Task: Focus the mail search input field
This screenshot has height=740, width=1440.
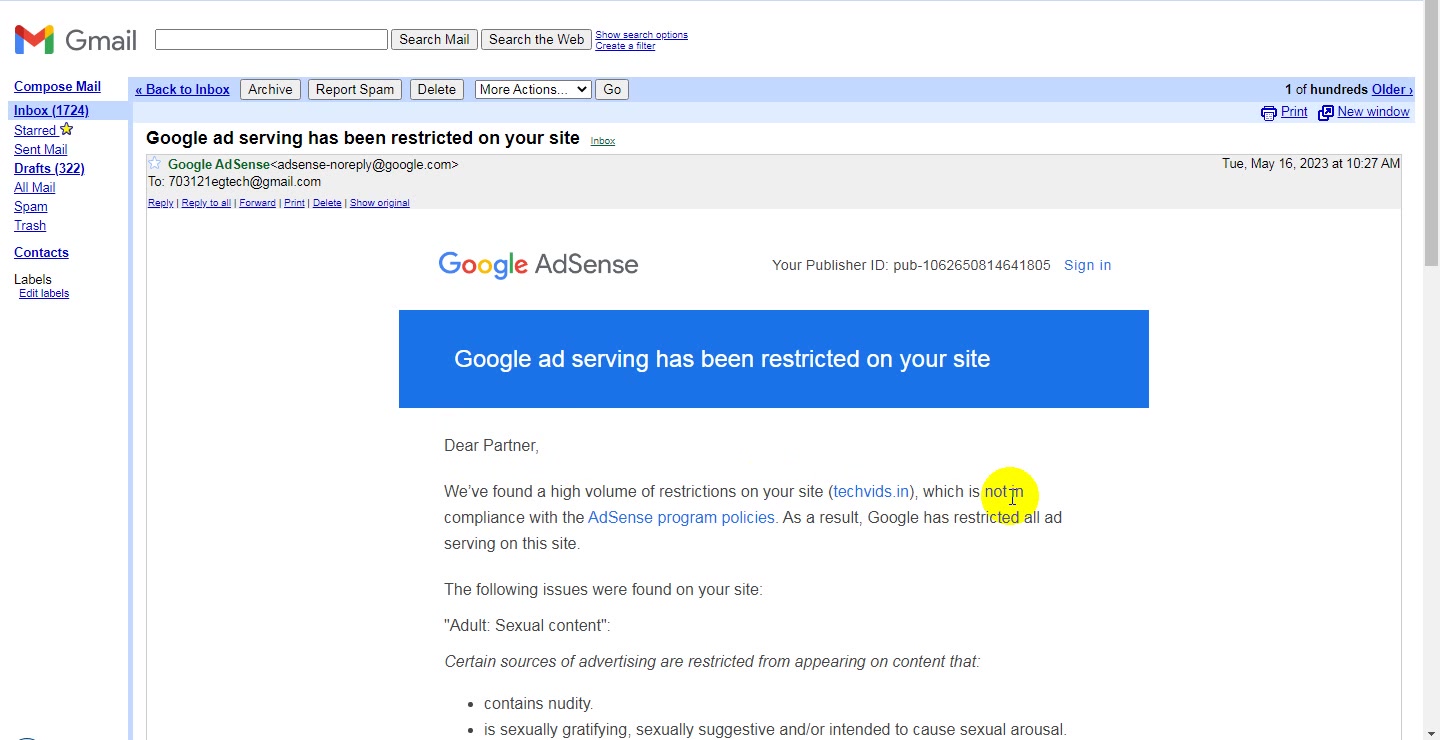Action: [x=271, y=39]
